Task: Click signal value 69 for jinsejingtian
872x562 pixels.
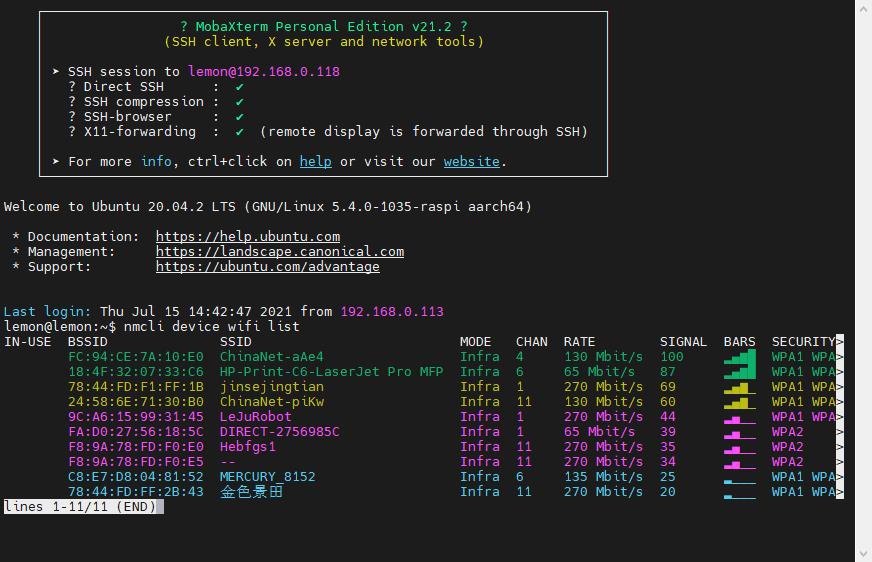Action: point(668,386)
